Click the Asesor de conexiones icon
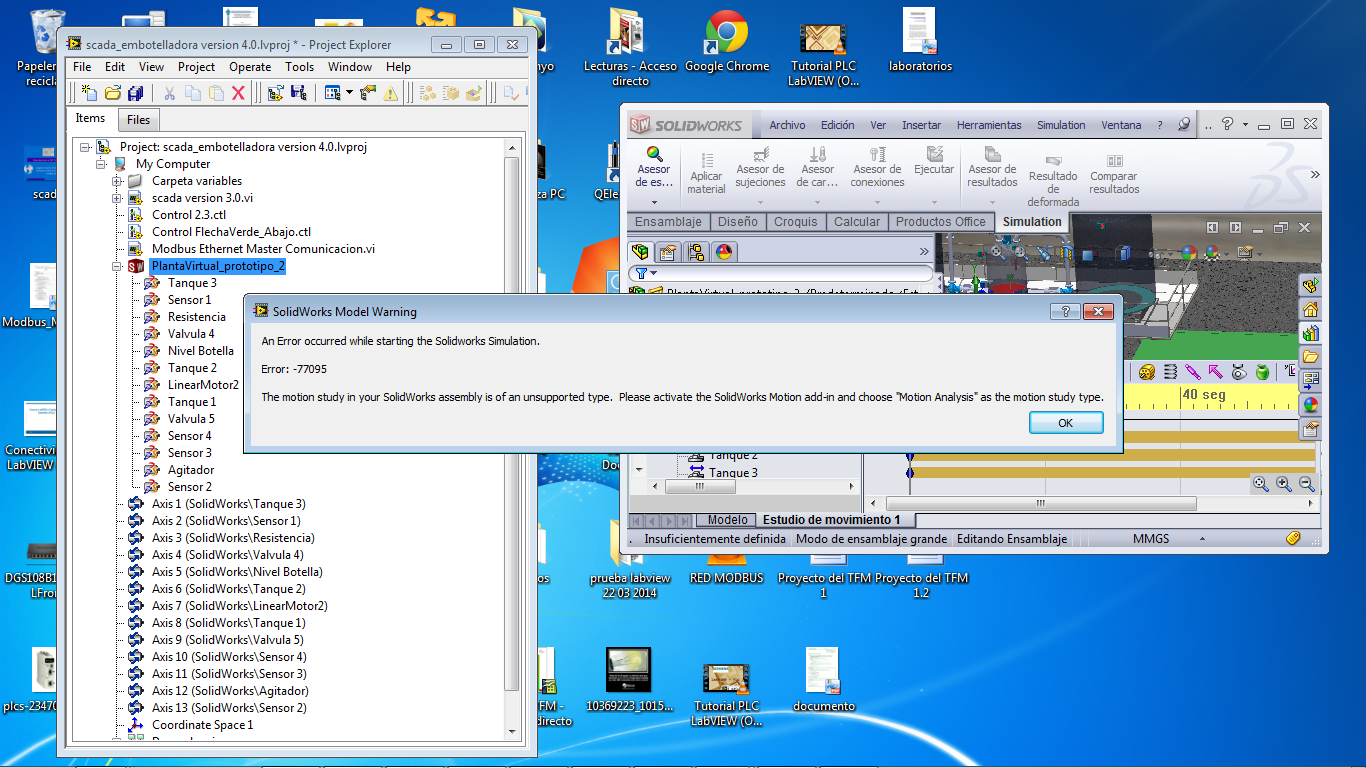 point(877,154)
